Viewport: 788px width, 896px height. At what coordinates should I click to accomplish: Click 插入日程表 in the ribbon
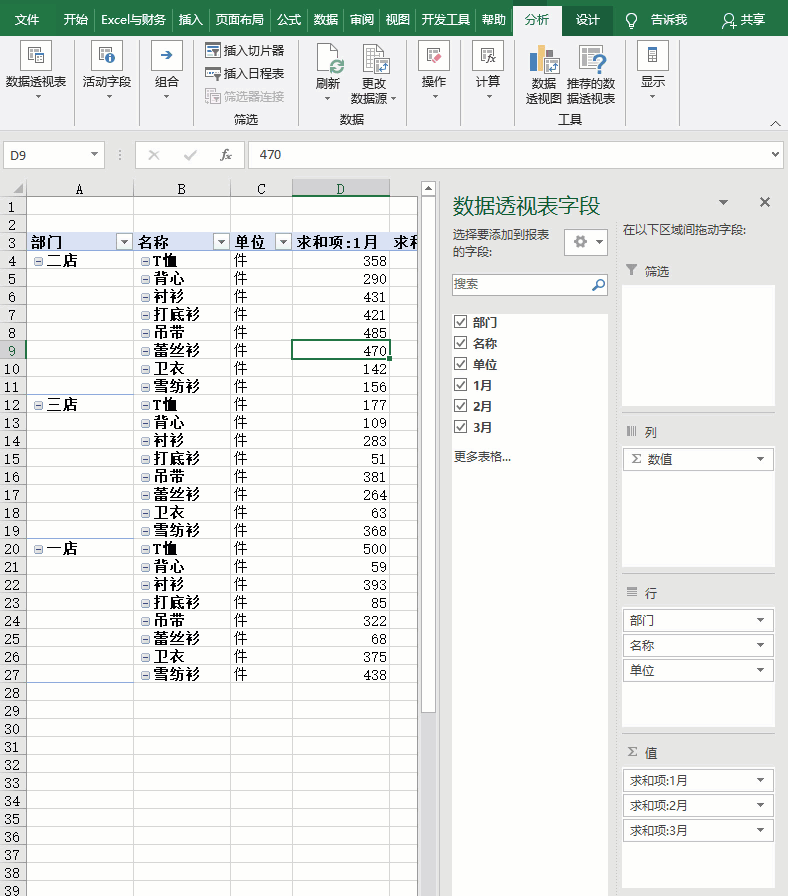pos(245,73)
